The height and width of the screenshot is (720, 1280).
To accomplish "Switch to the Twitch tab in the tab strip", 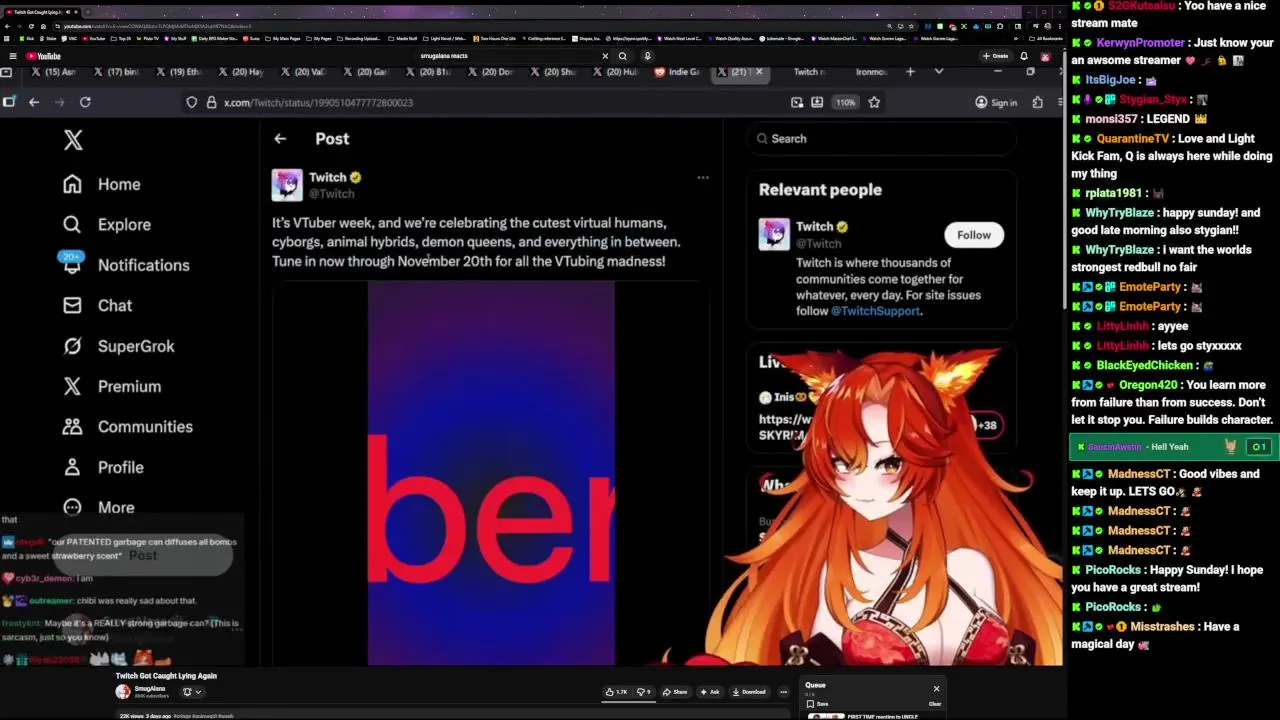I will tap(809, 72).
